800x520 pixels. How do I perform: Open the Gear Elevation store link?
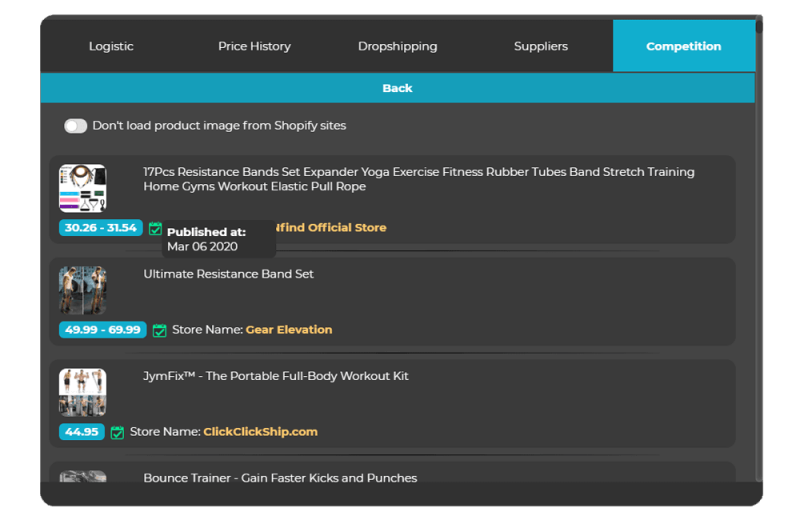(289, 330)
